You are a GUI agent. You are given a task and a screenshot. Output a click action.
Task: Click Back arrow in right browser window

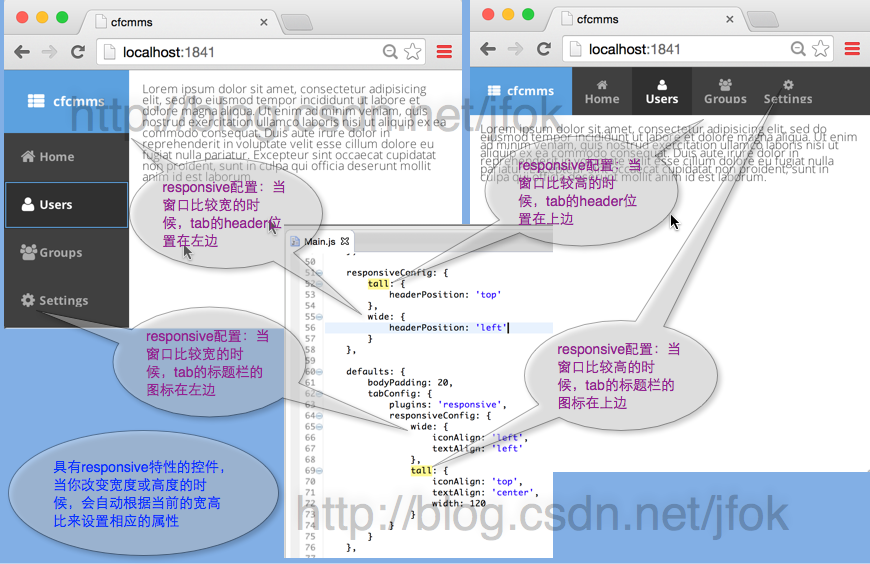[x=488, y=49]
